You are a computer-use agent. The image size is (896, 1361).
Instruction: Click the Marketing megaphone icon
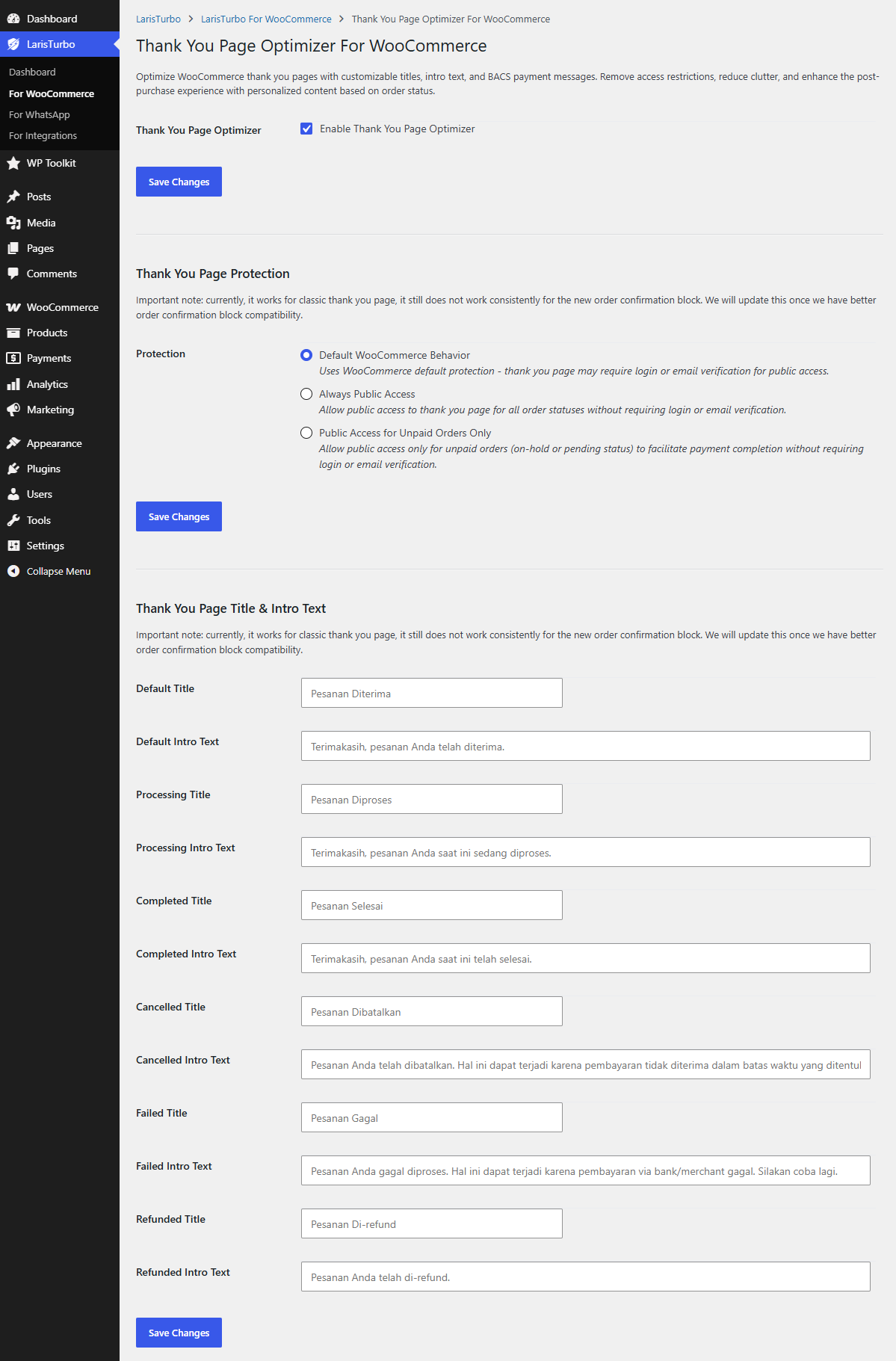tap(13, 410)
